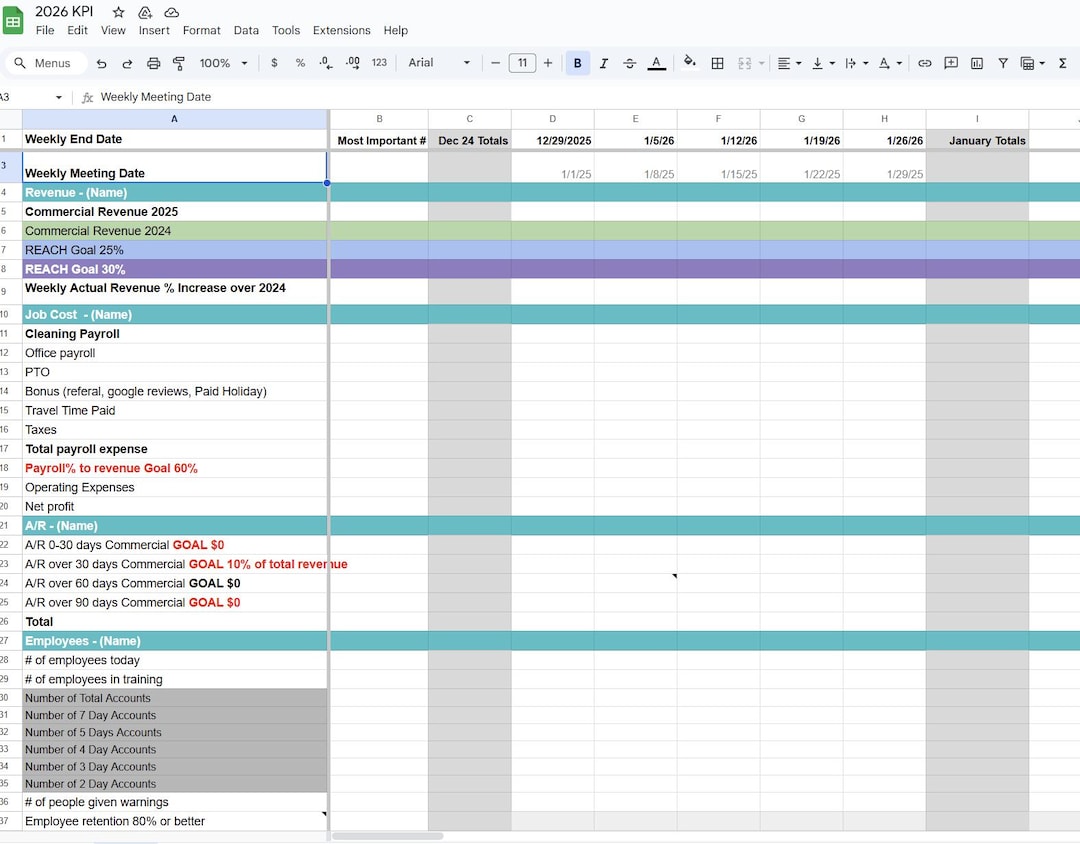Toggle strikethrough formatting
This screenshot has height=844, width=1080.
[x=630, y=63]
